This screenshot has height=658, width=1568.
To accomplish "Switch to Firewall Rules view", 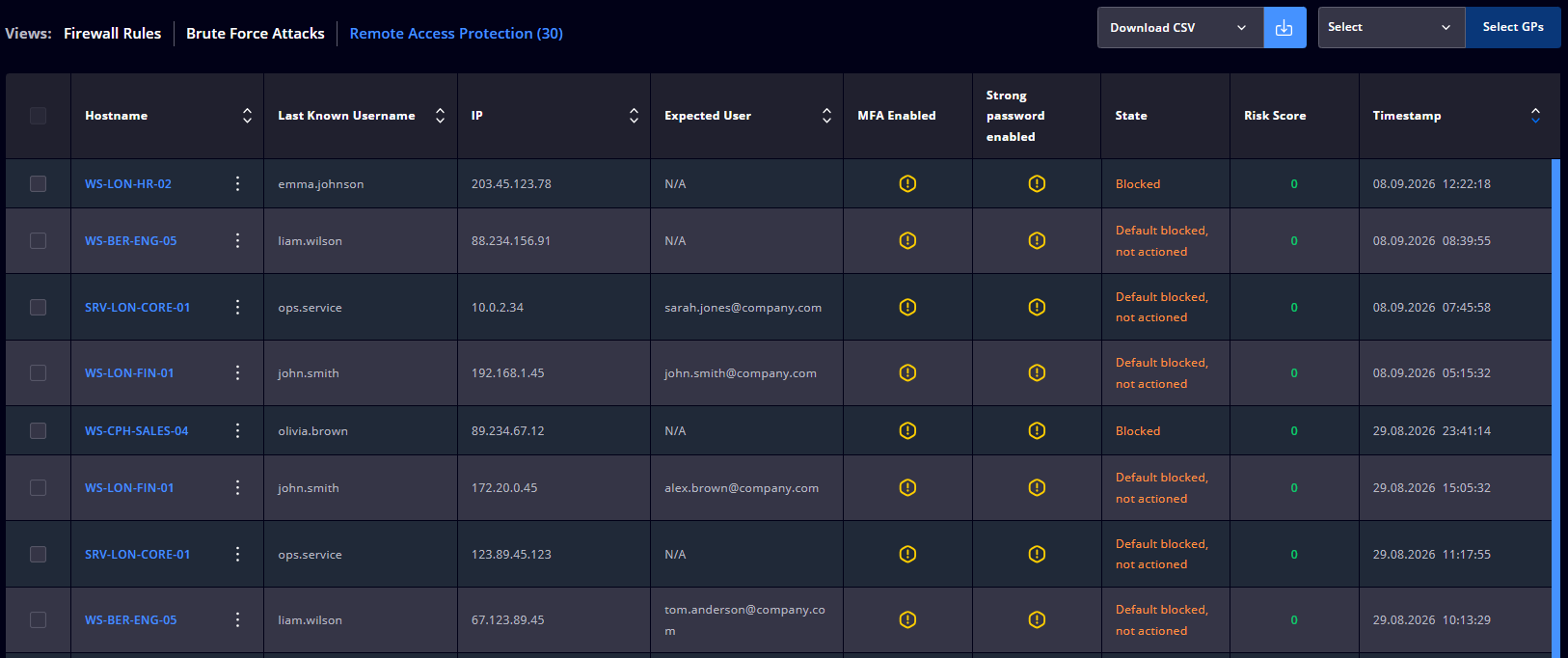I will tap(113, 33).
